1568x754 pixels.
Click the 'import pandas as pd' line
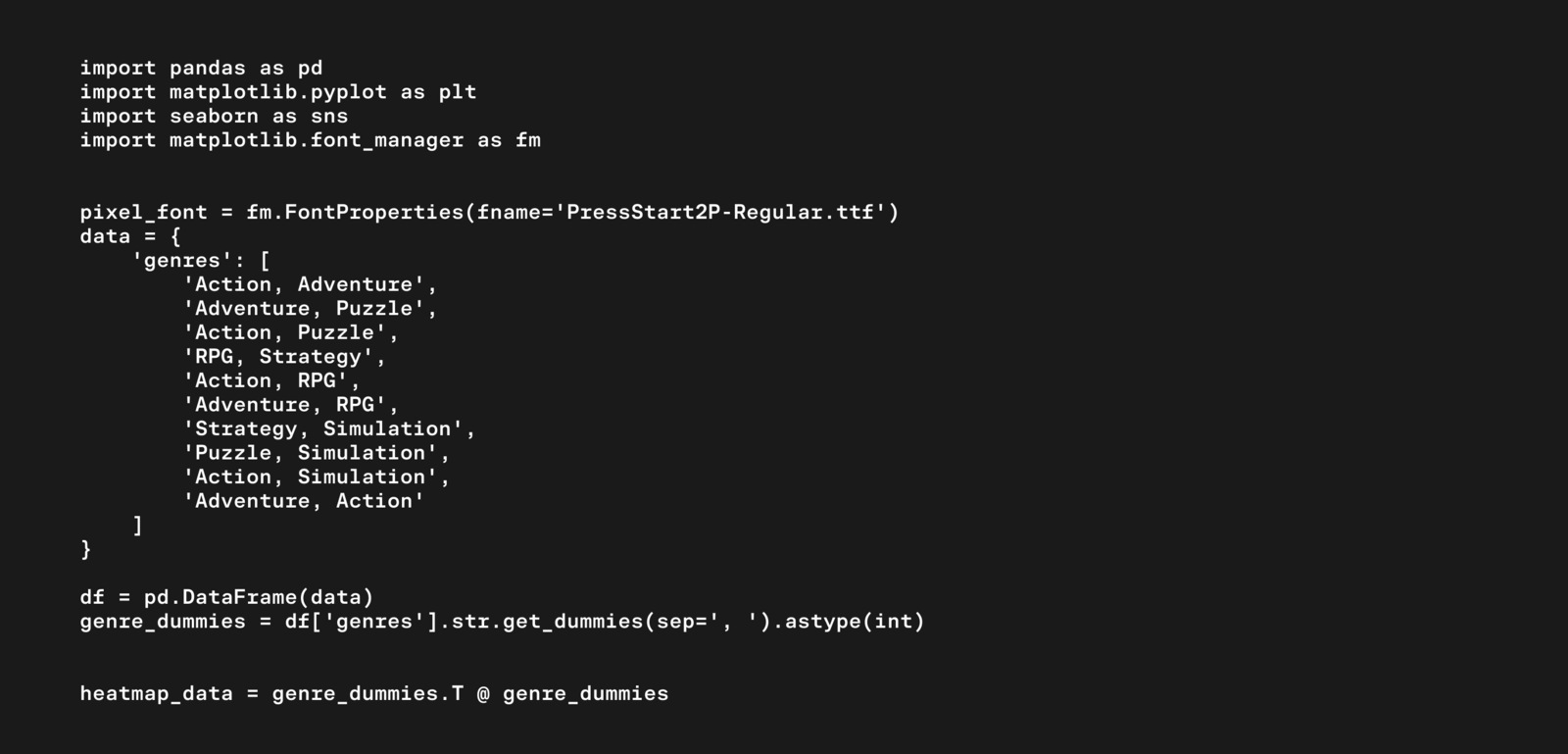point(201,68)
